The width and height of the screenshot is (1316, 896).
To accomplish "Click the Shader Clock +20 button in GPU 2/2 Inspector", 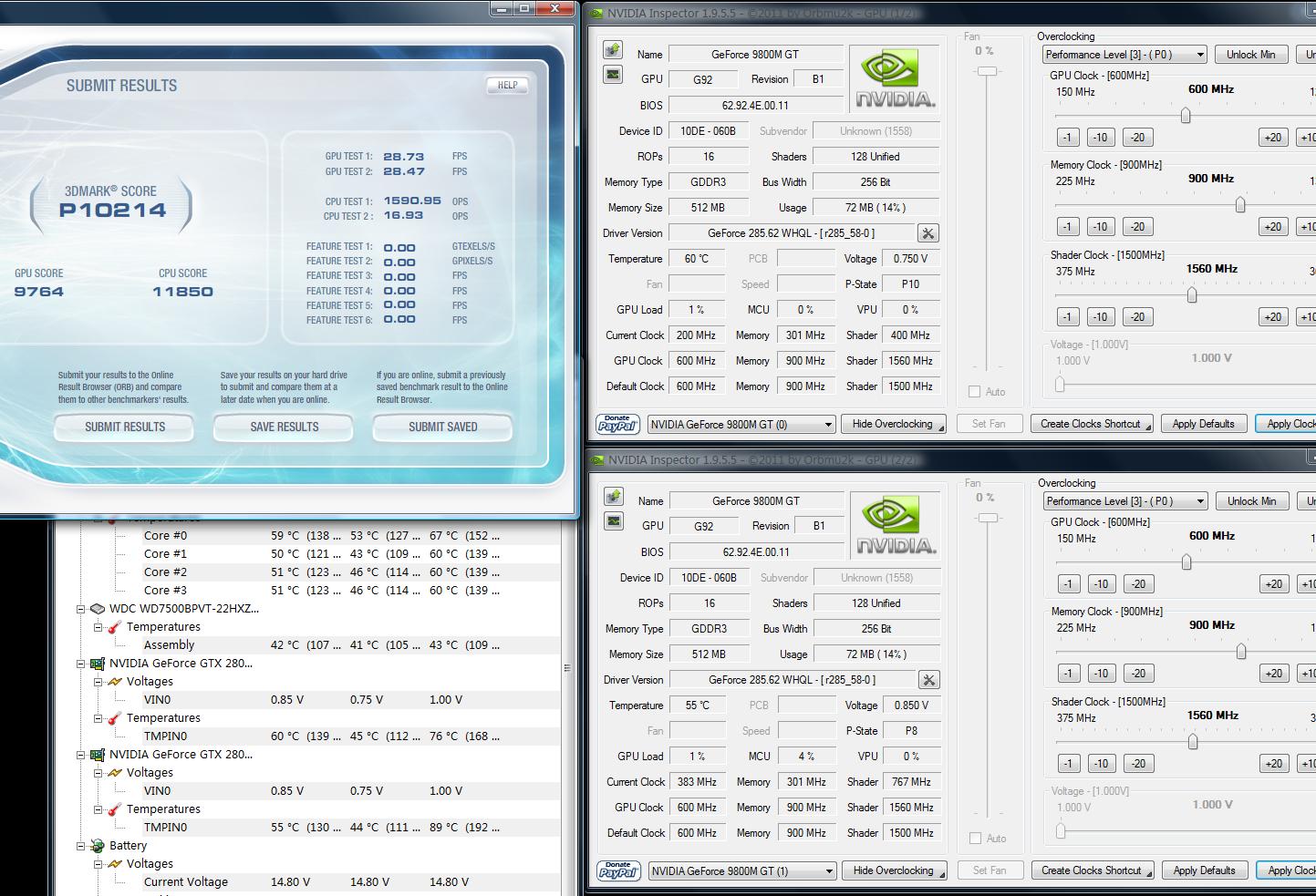I will click(x=1273, y=764).
